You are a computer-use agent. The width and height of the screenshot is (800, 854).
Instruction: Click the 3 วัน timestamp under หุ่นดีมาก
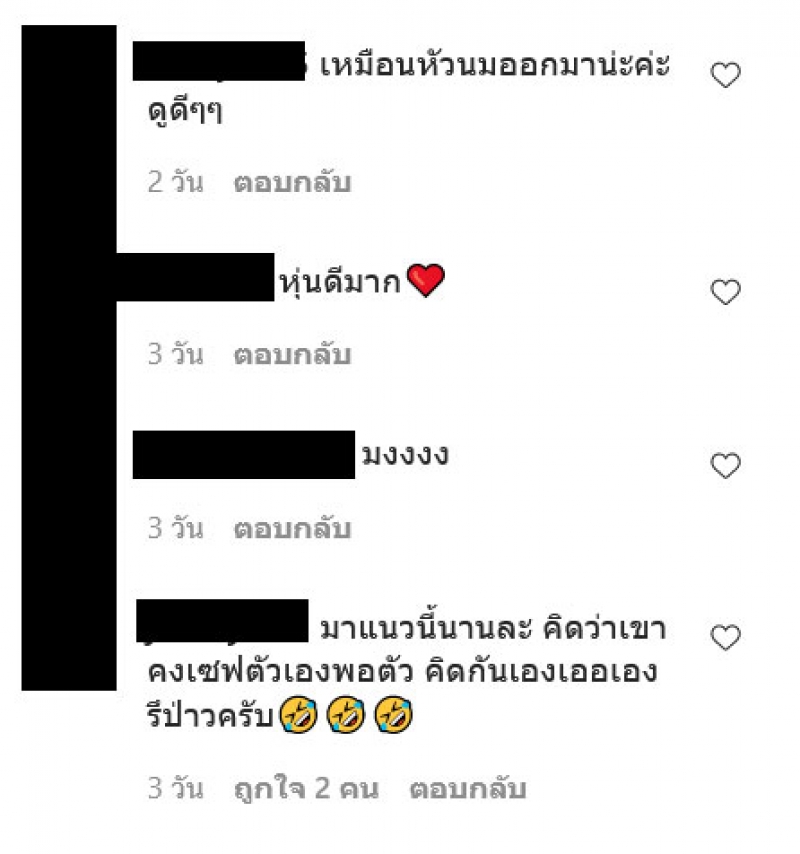click(175, 354)
